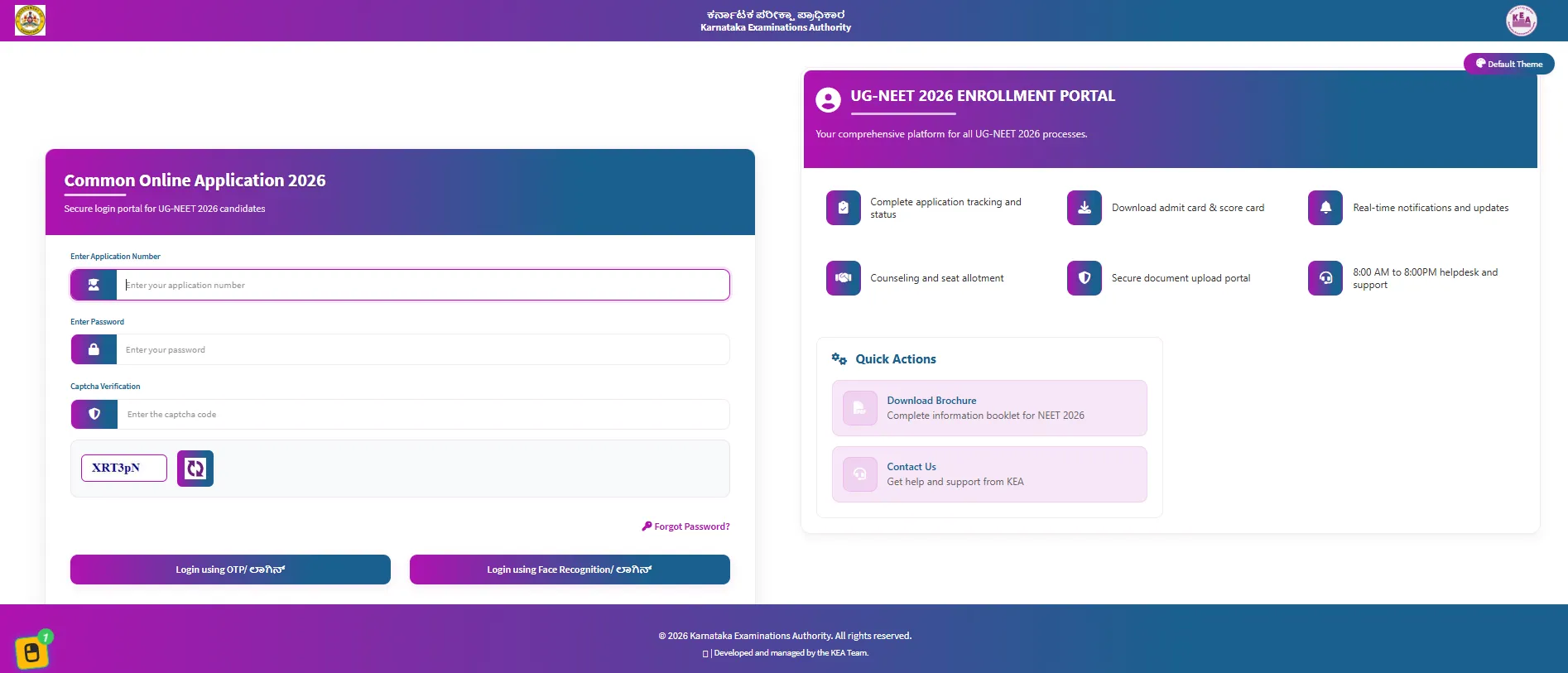Click the captcha refresh icon
This screenshot has height=673, width=1568.
tap(195, 469)
